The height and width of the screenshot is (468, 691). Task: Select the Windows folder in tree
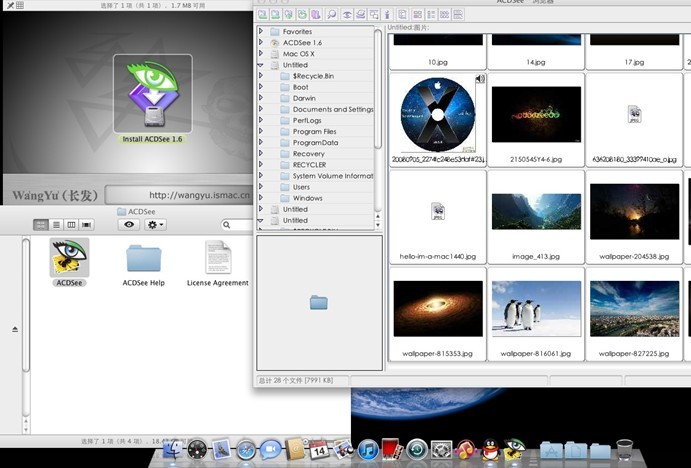(x=307, y=198)
